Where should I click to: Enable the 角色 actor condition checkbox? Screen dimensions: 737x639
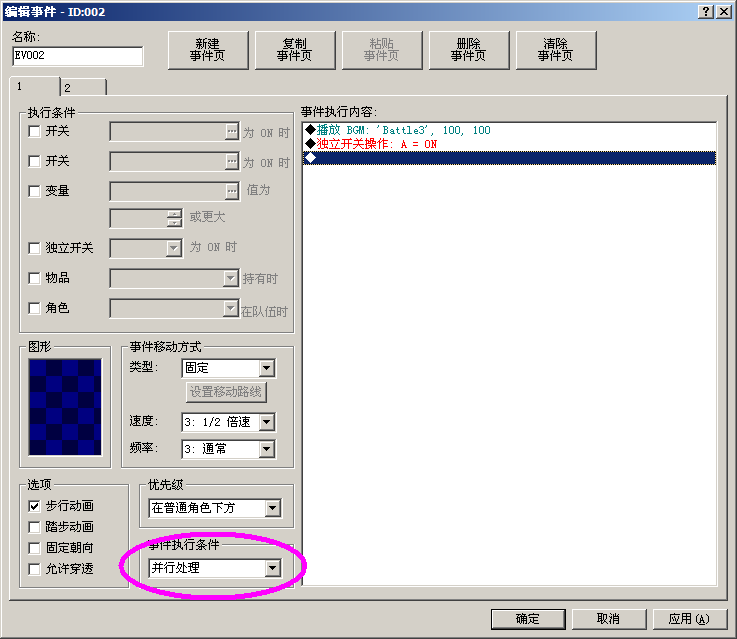pos(34,308)
